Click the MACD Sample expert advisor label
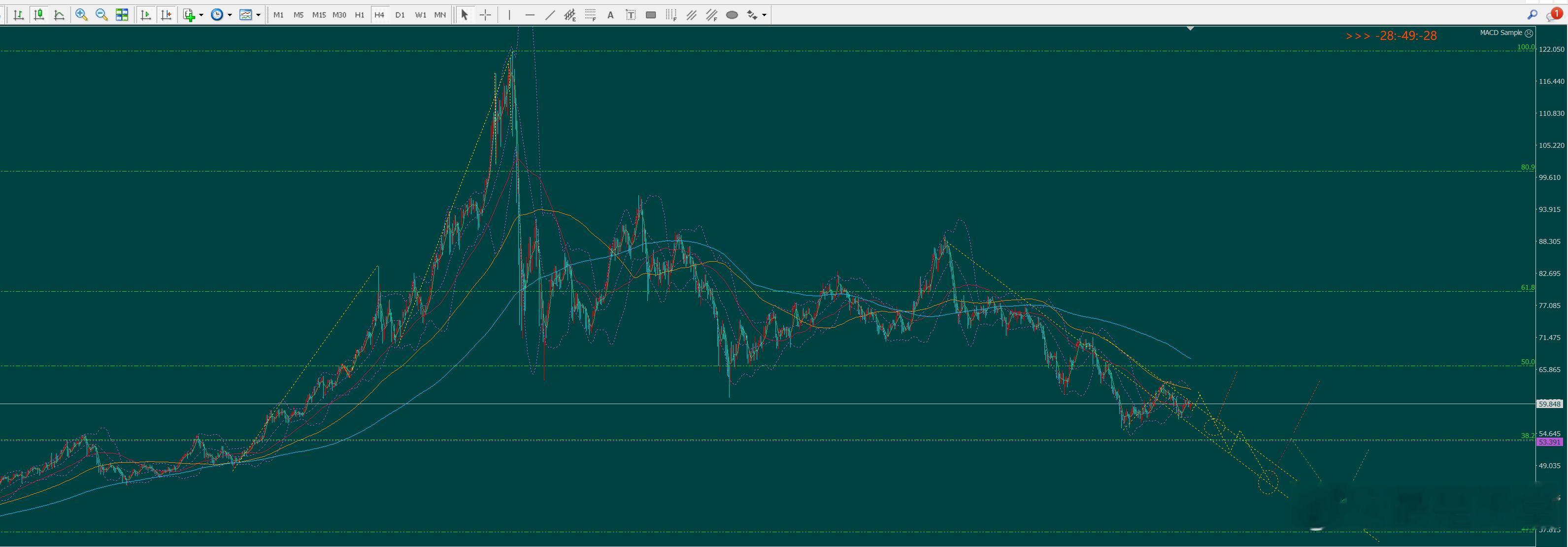 click(x=1501, y=33)
